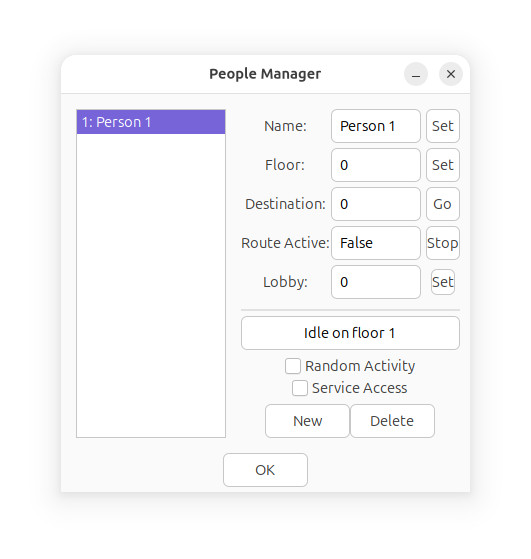Toggle the Service Access checkbox
The width and height of the screenshot is (531, 559).
300,388
